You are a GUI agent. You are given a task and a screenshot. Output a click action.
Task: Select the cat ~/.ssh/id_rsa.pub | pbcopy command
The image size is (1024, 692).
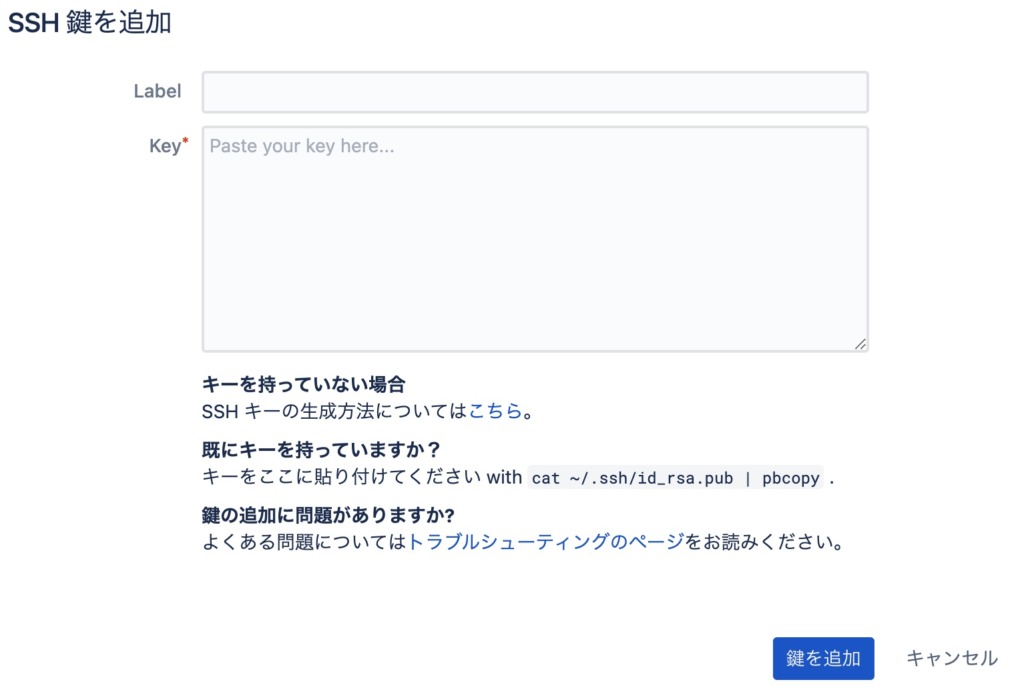675,478
